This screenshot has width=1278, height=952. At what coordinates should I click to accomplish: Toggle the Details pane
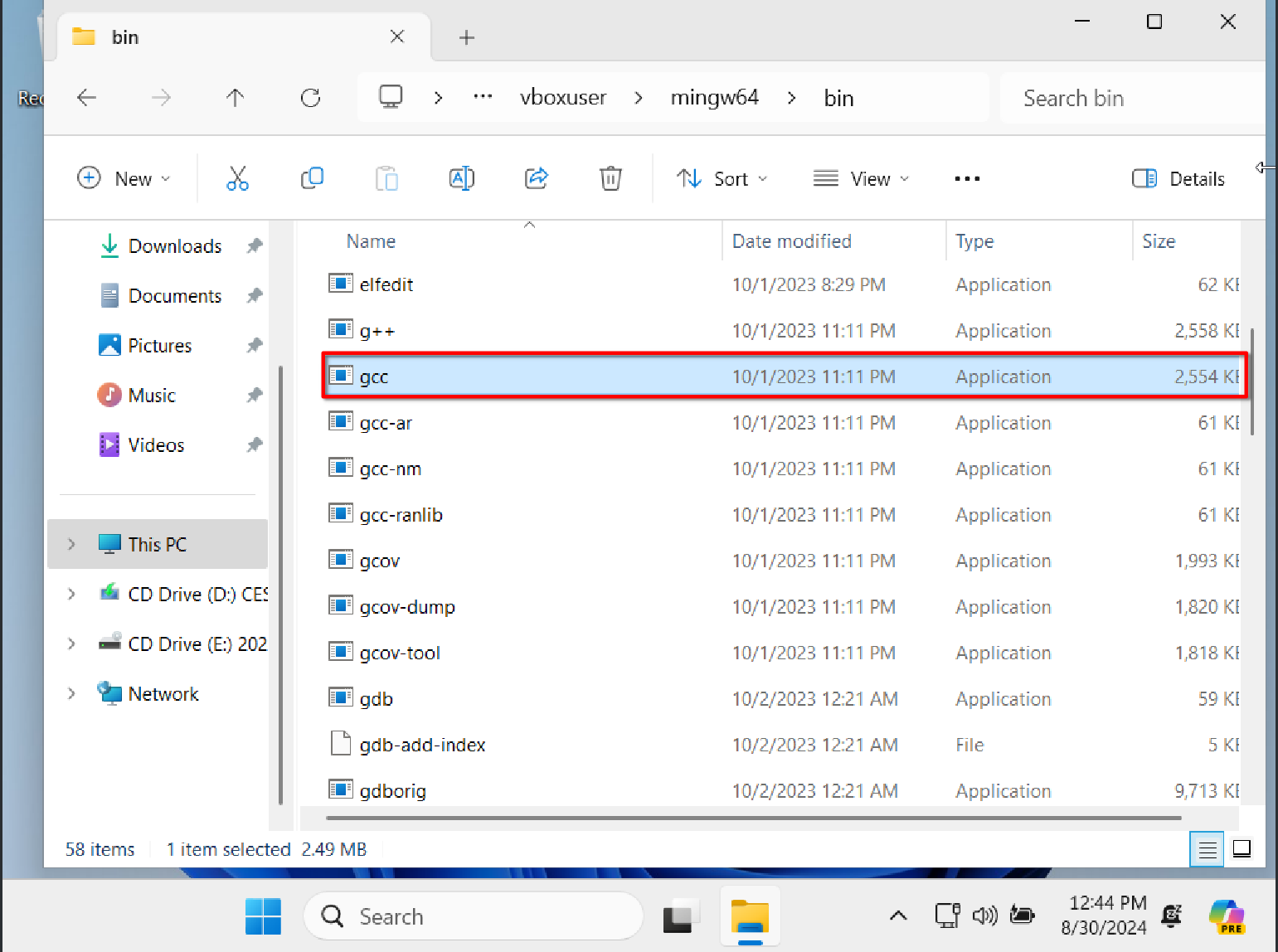coord(1178,178)
